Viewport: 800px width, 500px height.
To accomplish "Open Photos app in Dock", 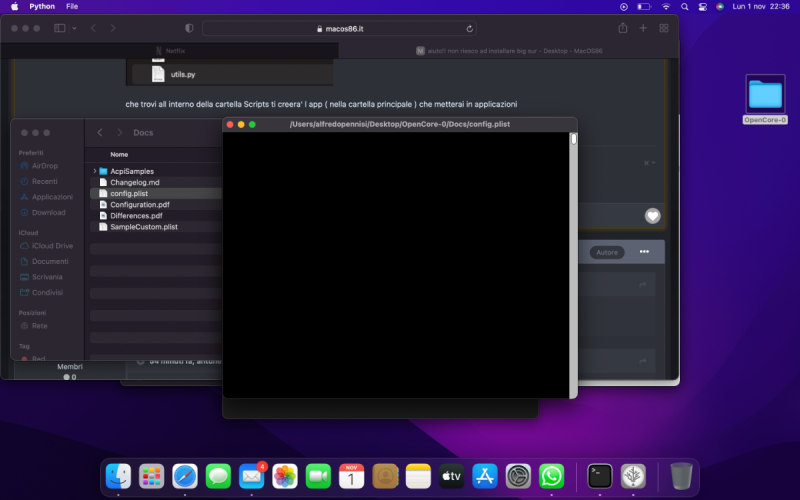I will 285,476.
